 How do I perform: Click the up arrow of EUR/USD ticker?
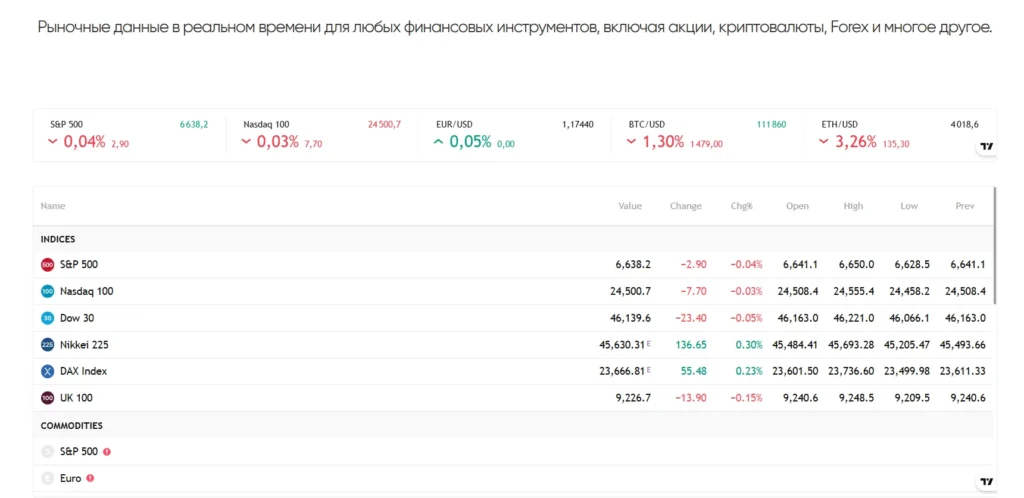pyautogui.click(x=438, y=142)
